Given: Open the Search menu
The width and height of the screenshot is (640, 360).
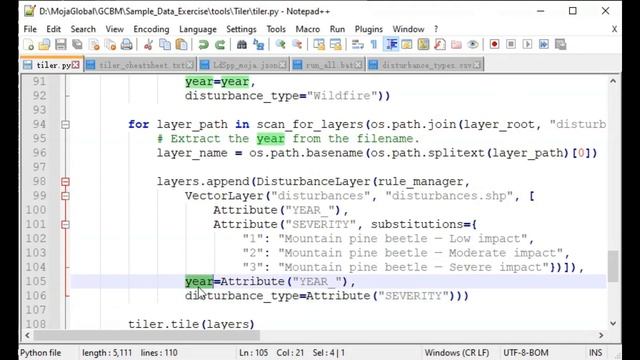Looking at the screenshot, I should tap(83, 29).
